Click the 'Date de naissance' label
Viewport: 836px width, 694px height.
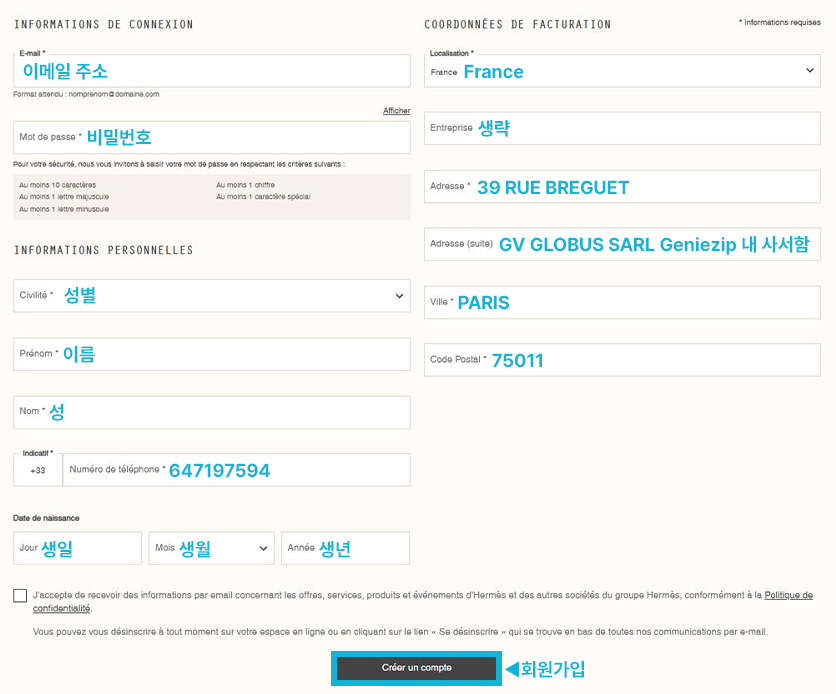point(46,518)
